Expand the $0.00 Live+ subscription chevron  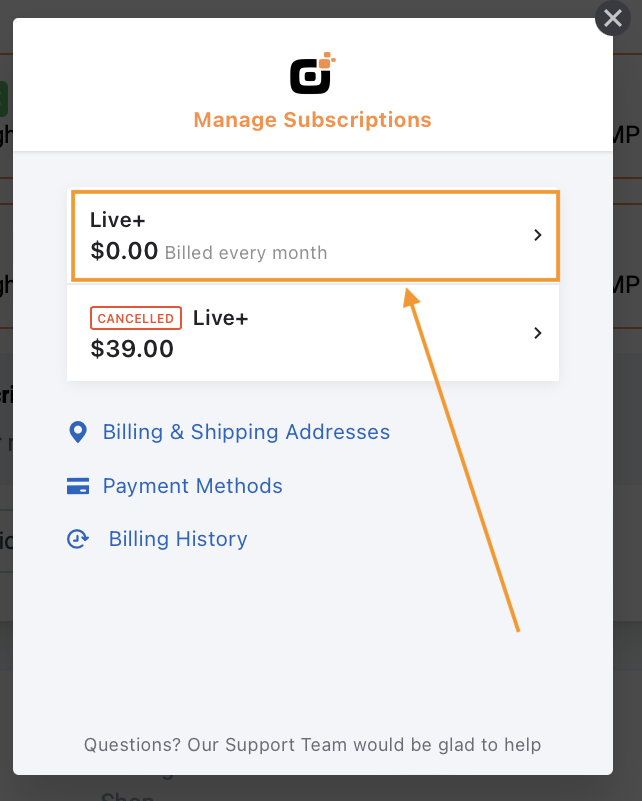coord(537,236)
